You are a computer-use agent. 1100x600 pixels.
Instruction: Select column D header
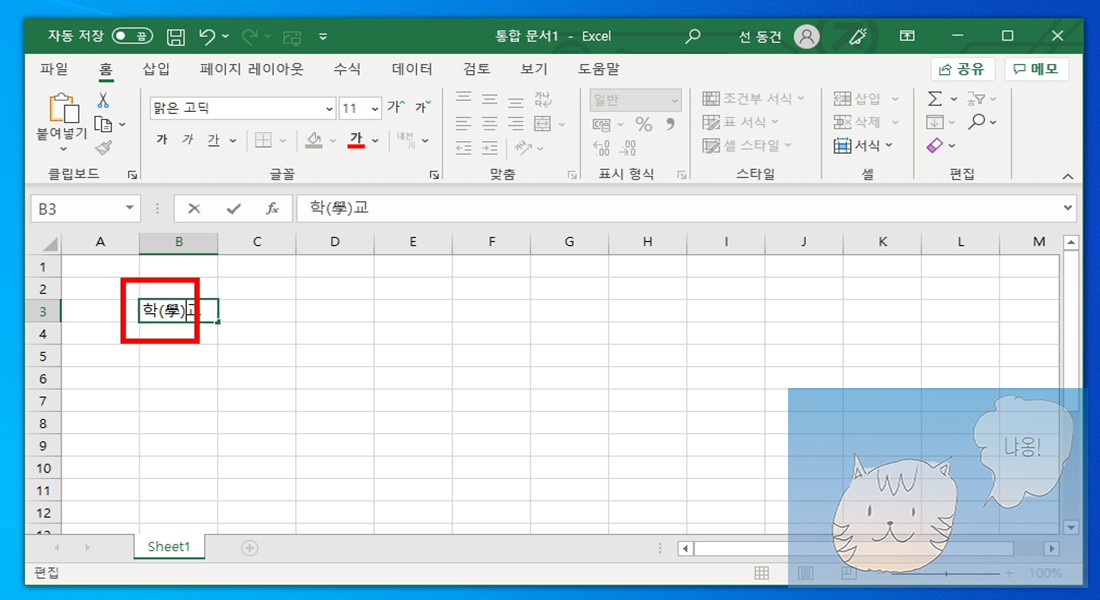click(335, 242)
